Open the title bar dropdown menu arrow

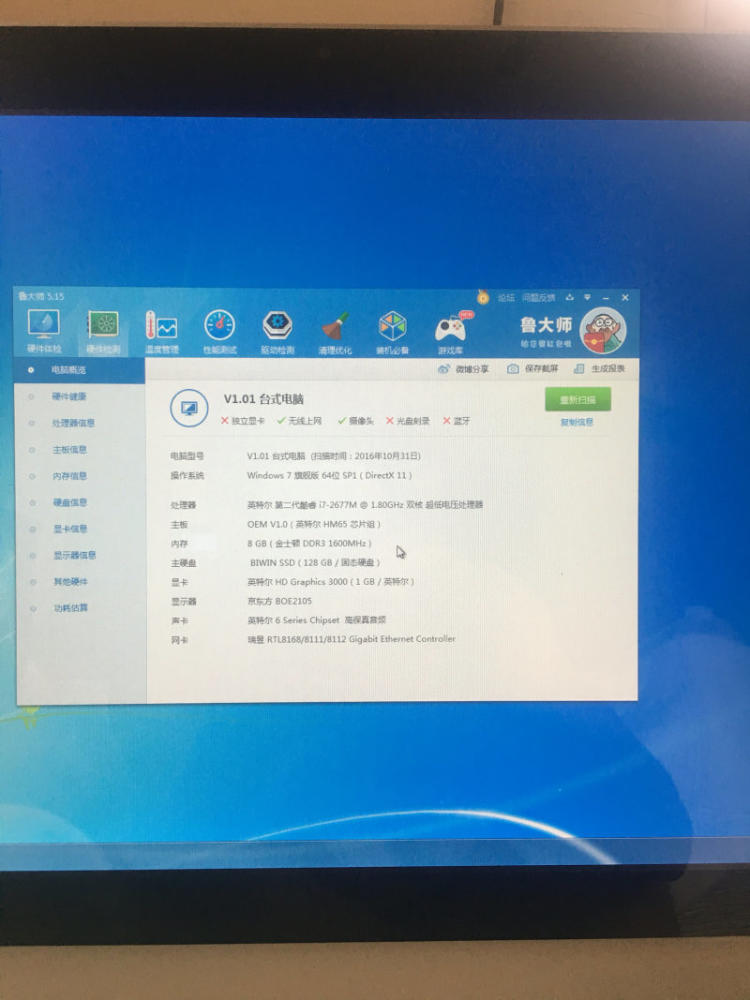[587, 297]
